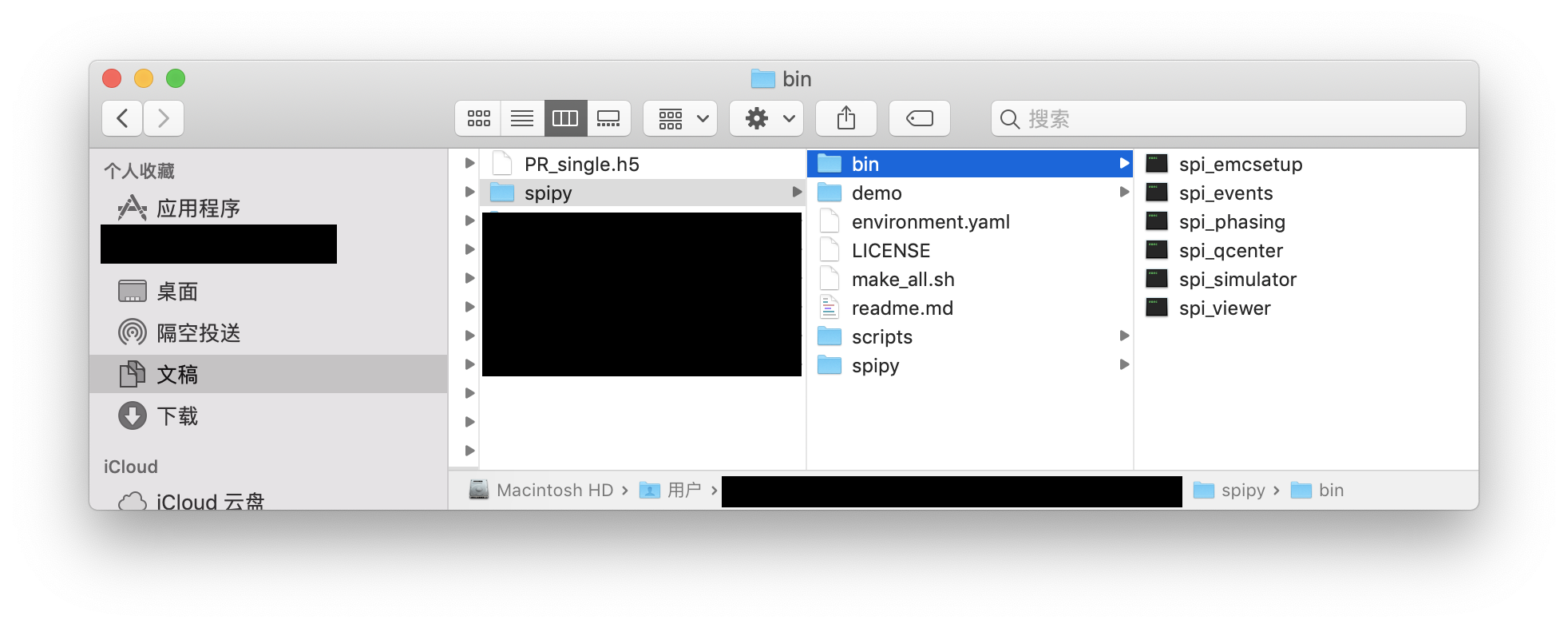Click the LICENSE file icon
Viewport: 1568px width, 628px height.
(x=830, y=250)
